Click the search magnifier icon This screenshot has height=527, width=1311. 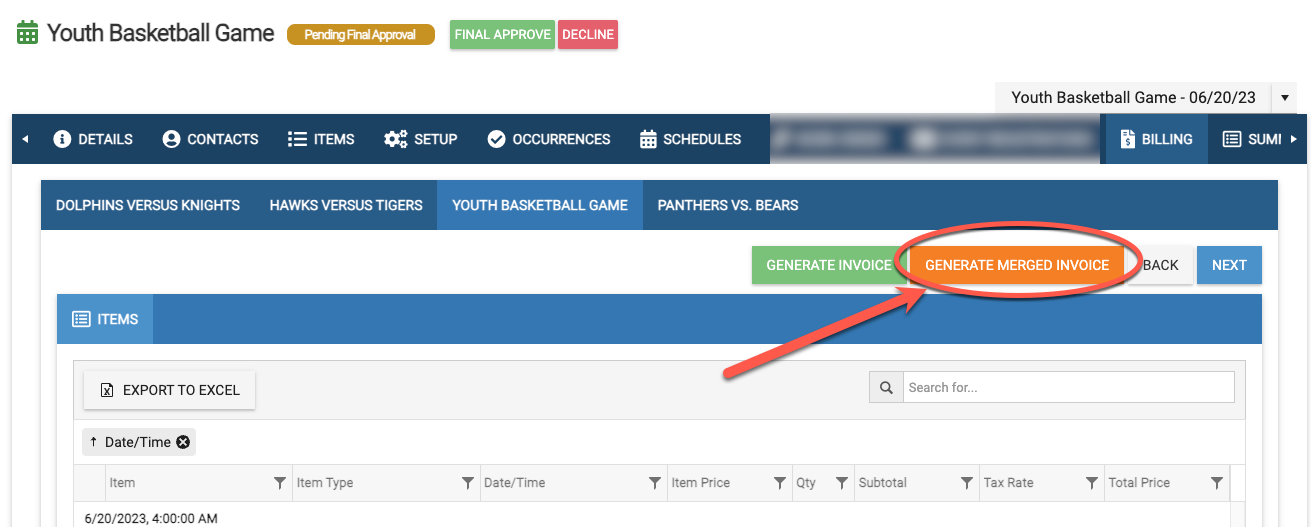pos(886,388)
